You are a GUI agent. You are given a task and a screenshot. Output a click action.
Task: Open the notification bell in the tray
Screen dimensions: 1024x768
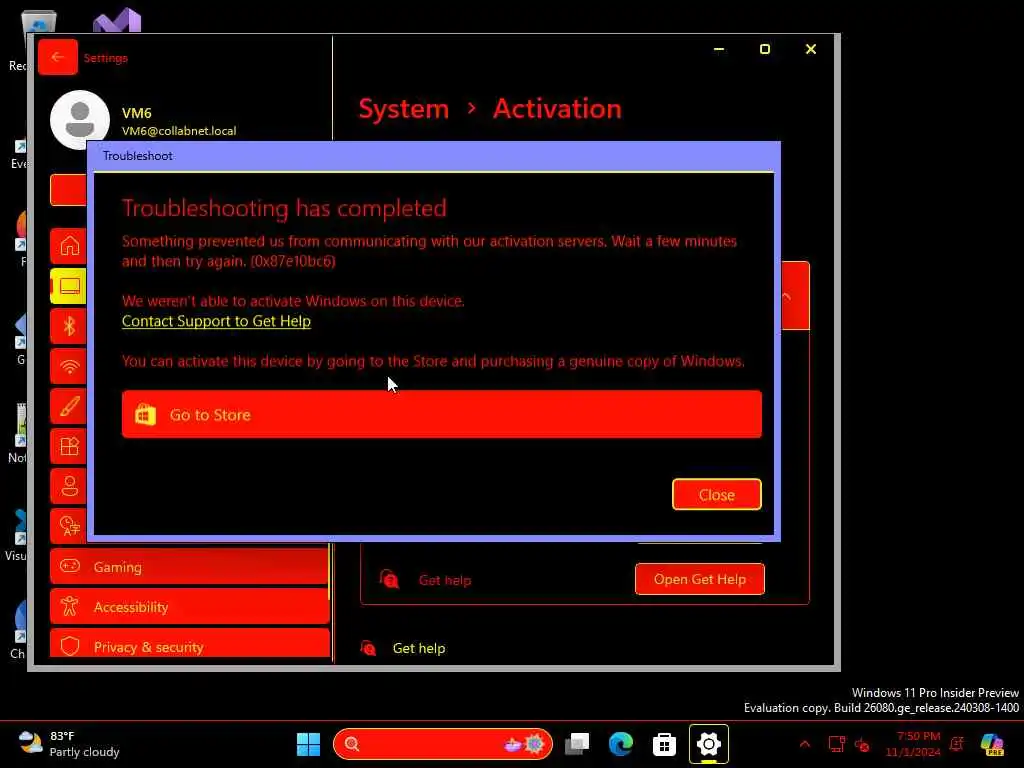[957, 744]
